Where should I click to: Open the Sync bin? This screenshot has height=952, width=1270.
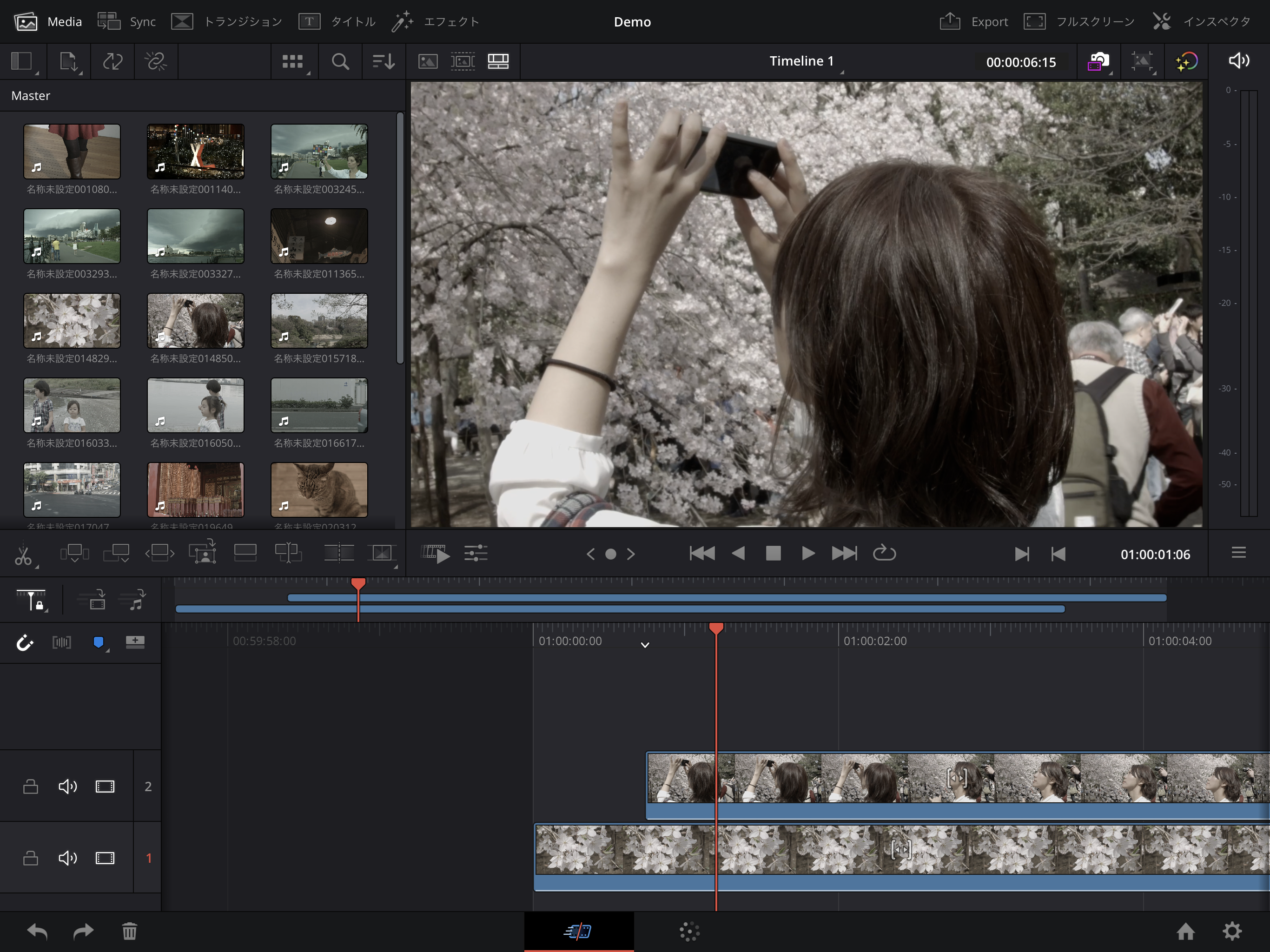click(127, 22)
